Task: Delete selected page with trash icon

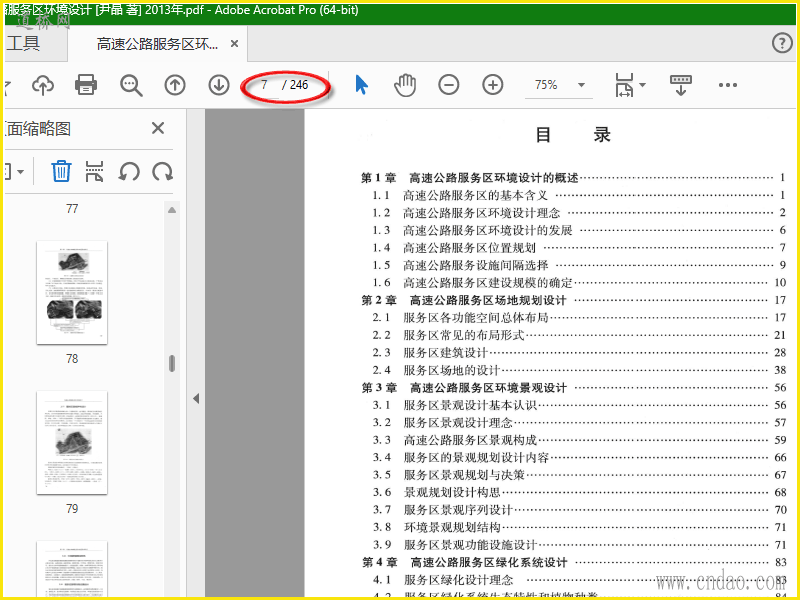Action: tap(61, 171)
